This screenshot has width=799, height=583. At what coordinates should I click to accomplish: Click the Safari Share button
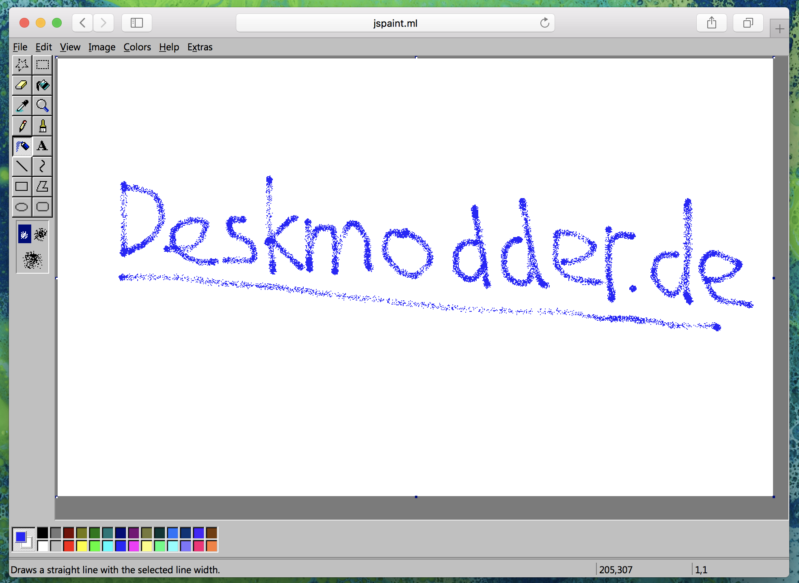(711, 22)
